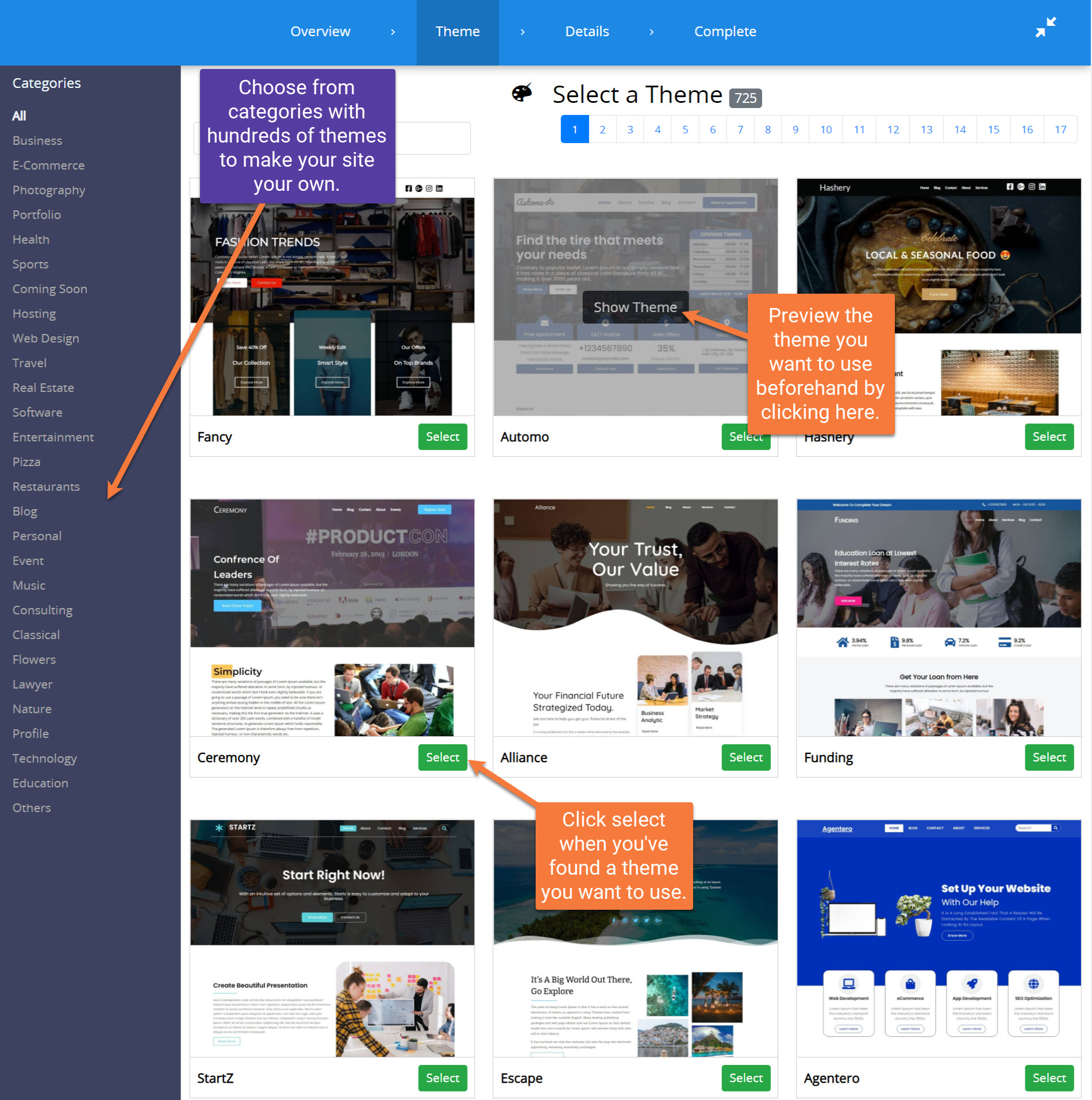Jump to the Complete step
The image size is (1092, 1100).
click(725, 32)
